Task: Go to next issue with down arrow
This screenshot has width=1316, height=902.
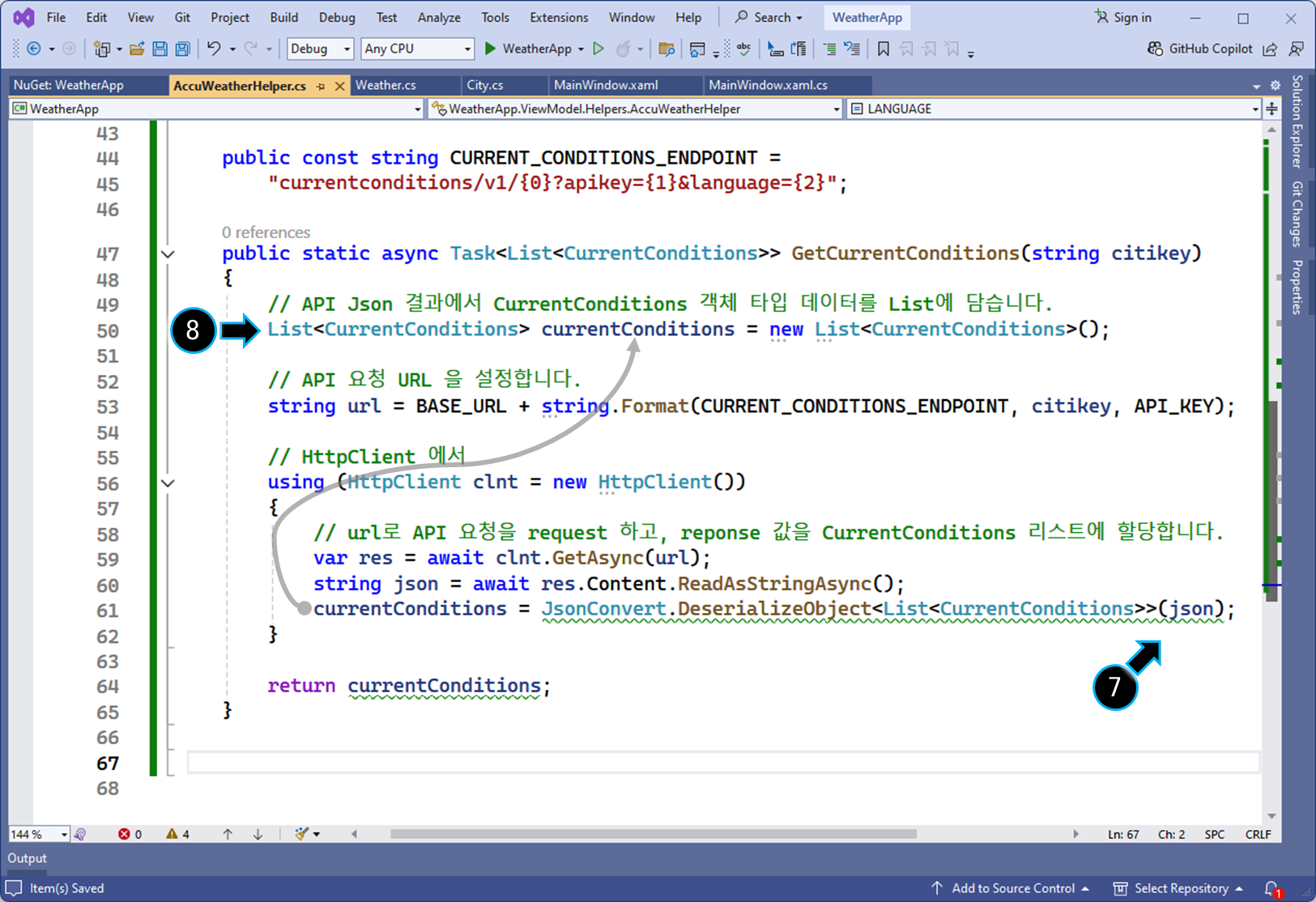Action: pos(258,834)
